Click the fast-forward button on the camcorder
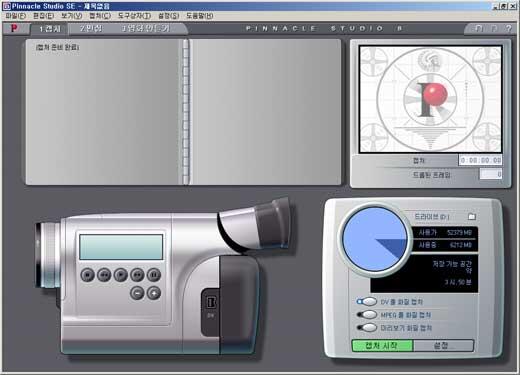This screenshot has width=520, height=375. click(x=137, y=275)
